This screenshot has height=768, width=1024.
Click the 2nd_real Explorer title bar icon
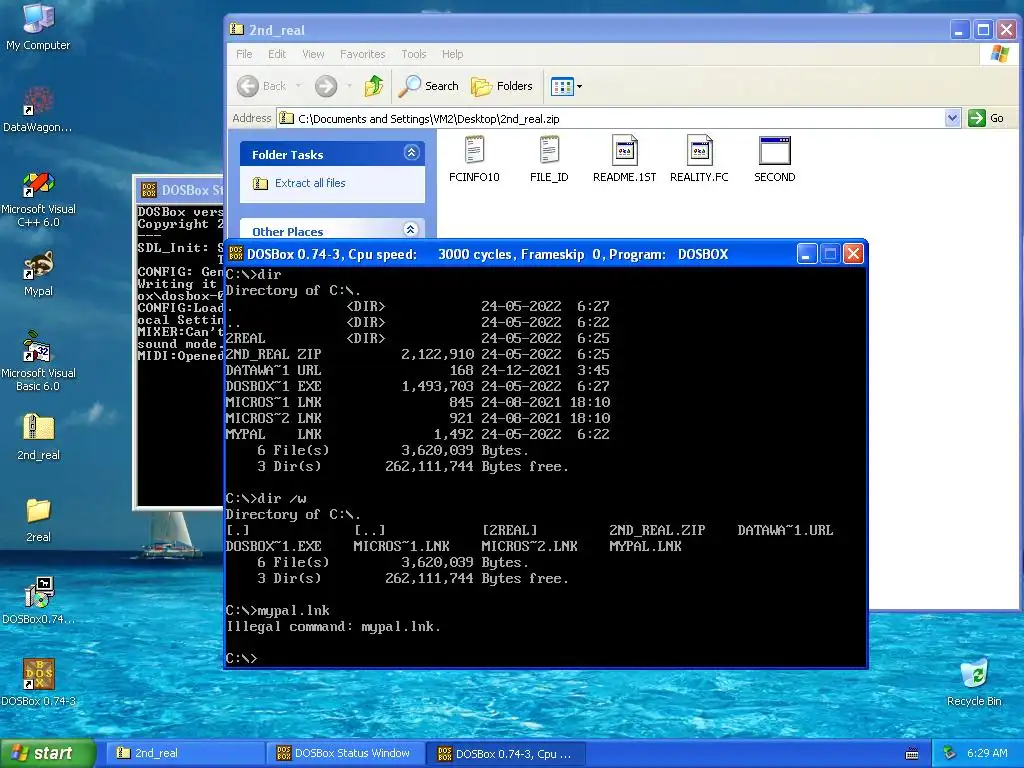coord(237,29)
